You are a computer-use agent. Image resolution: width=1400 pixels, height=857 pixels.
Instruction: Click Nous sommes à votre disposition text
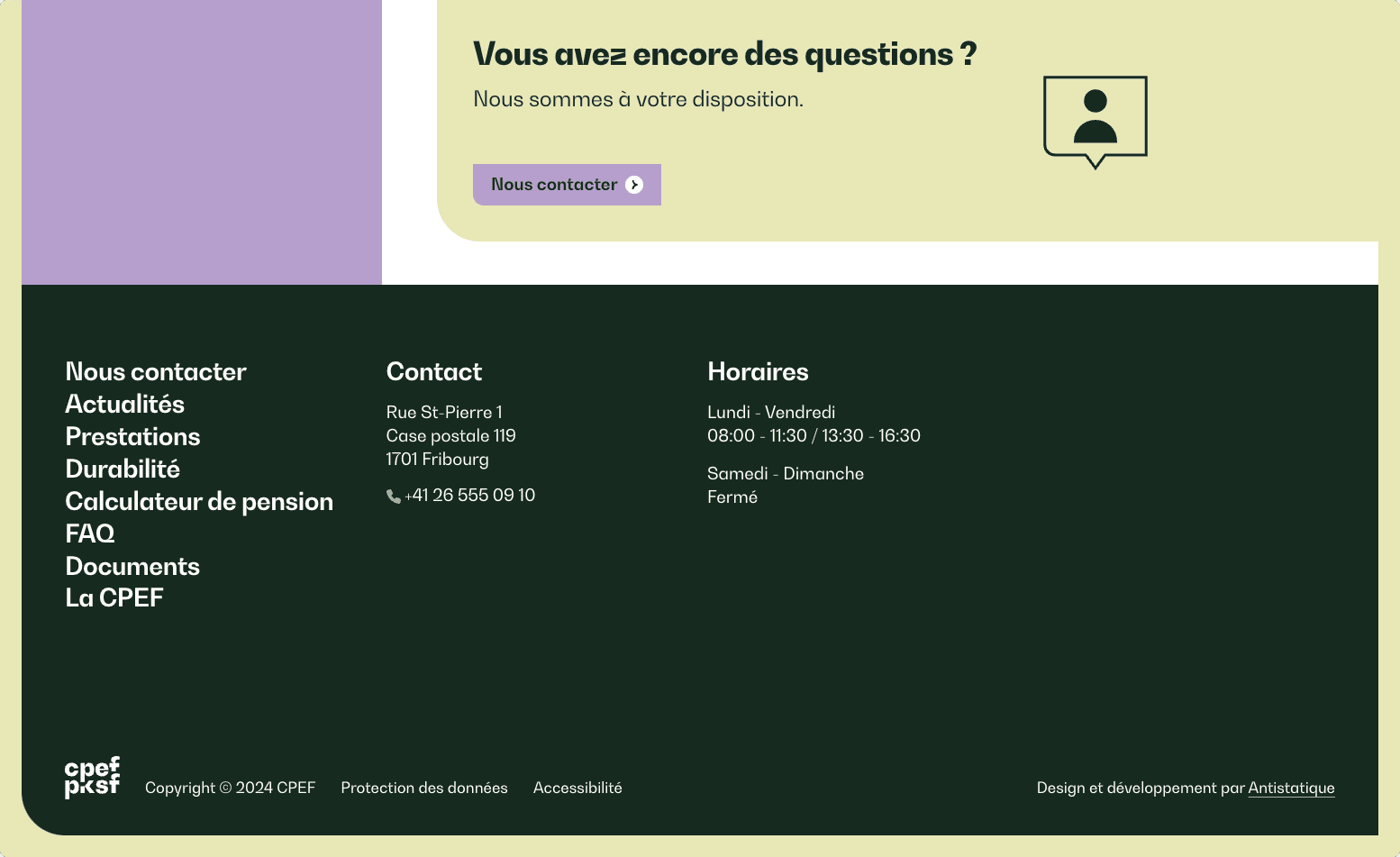pos(639,99)
